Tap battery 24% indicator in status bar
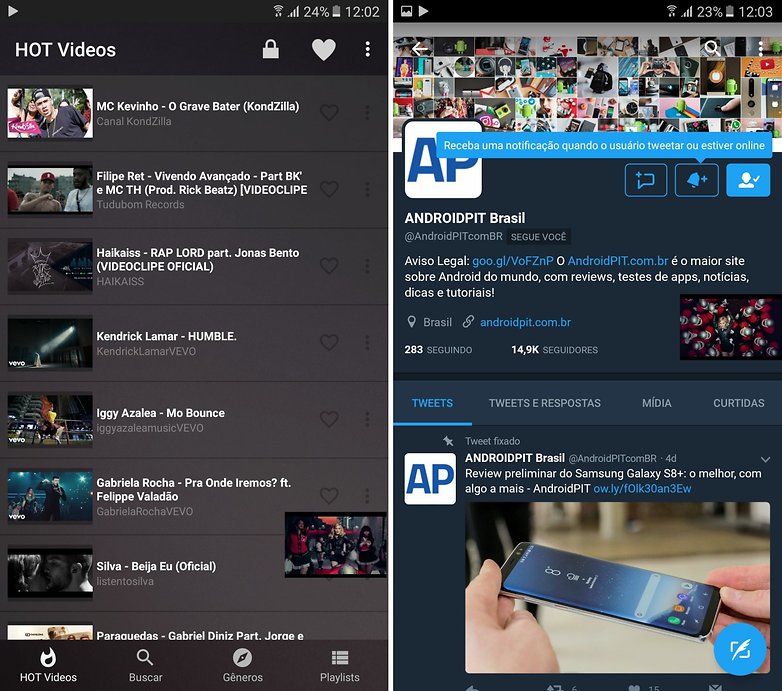The image size is (782, 691). (322, 11)
